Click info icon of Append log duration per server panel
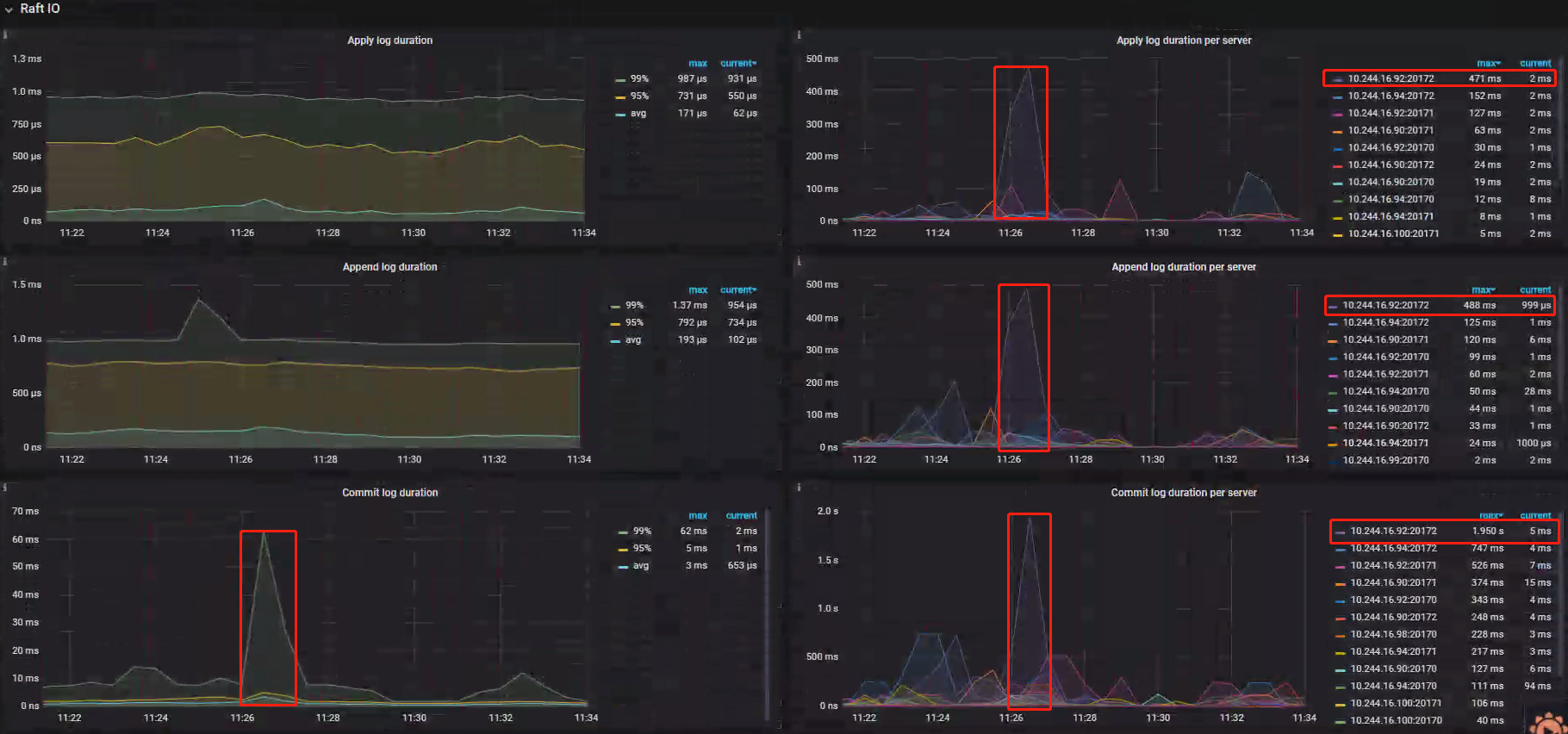Viewport: 1568px width, 734px height. tap(799, 261)
